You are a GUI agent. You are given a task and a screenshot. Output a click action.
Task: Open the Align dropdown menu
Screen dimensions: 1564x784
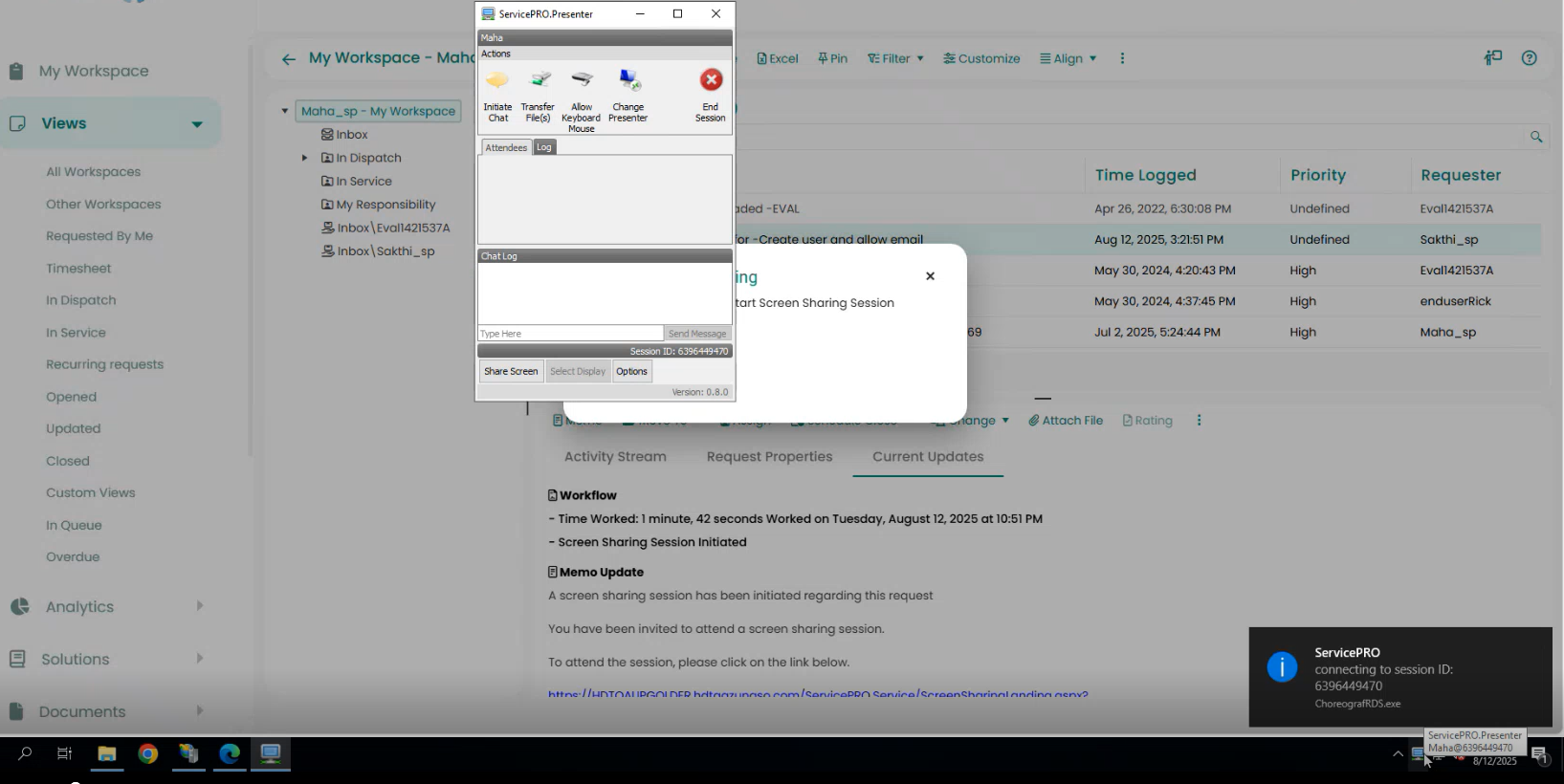tap(1068, 58)
